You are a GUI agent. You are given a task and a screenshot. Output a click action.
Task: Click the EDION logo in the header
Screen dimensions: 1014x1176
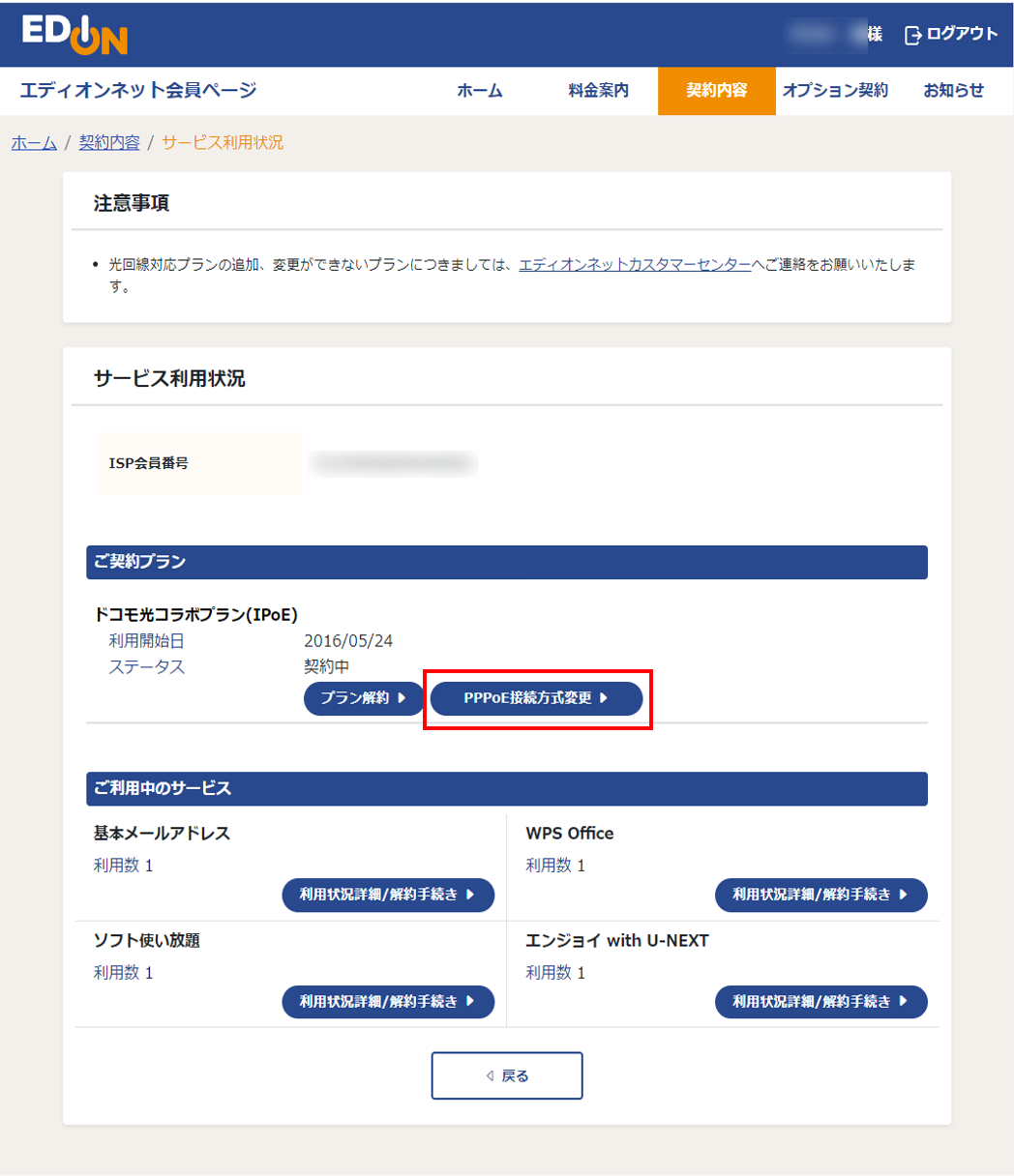pyautogui.click(x=75, y=35)
